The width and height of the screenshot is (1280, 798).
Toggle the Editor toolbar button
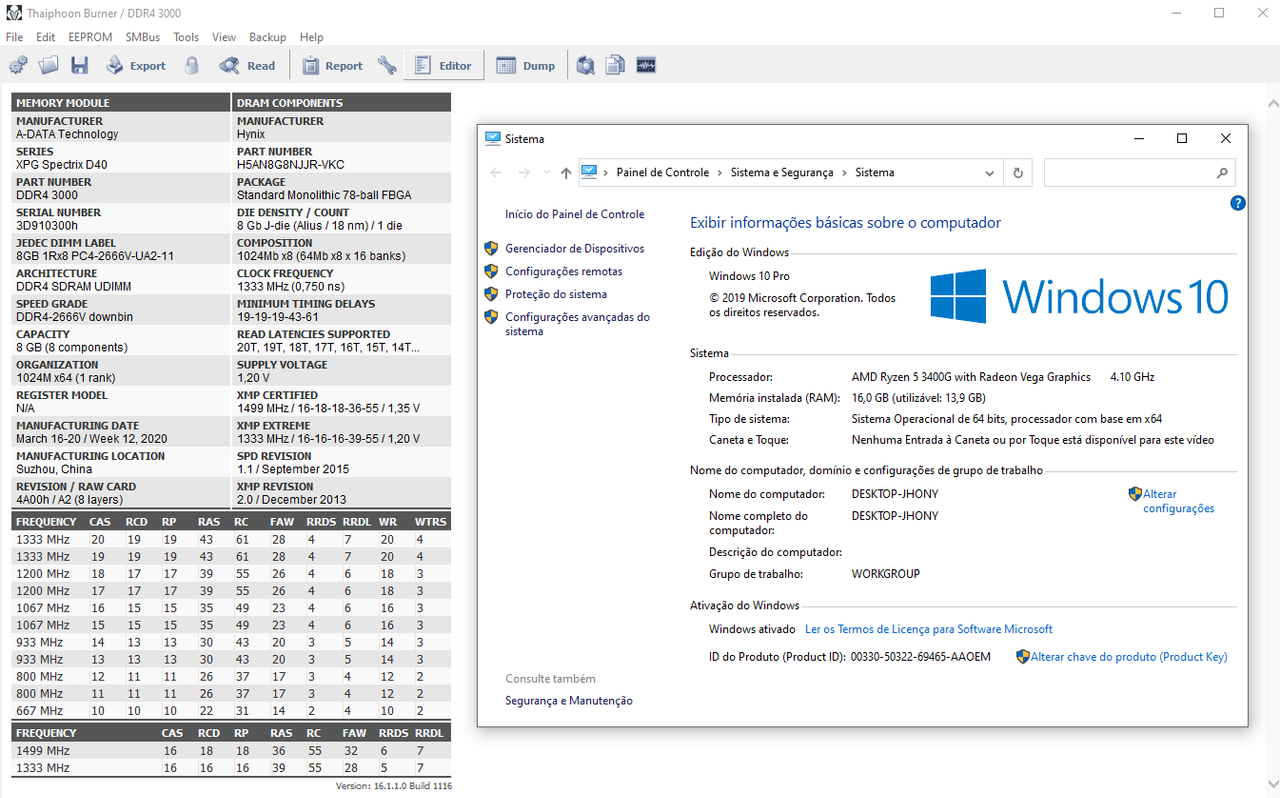(x=443, y=66)
